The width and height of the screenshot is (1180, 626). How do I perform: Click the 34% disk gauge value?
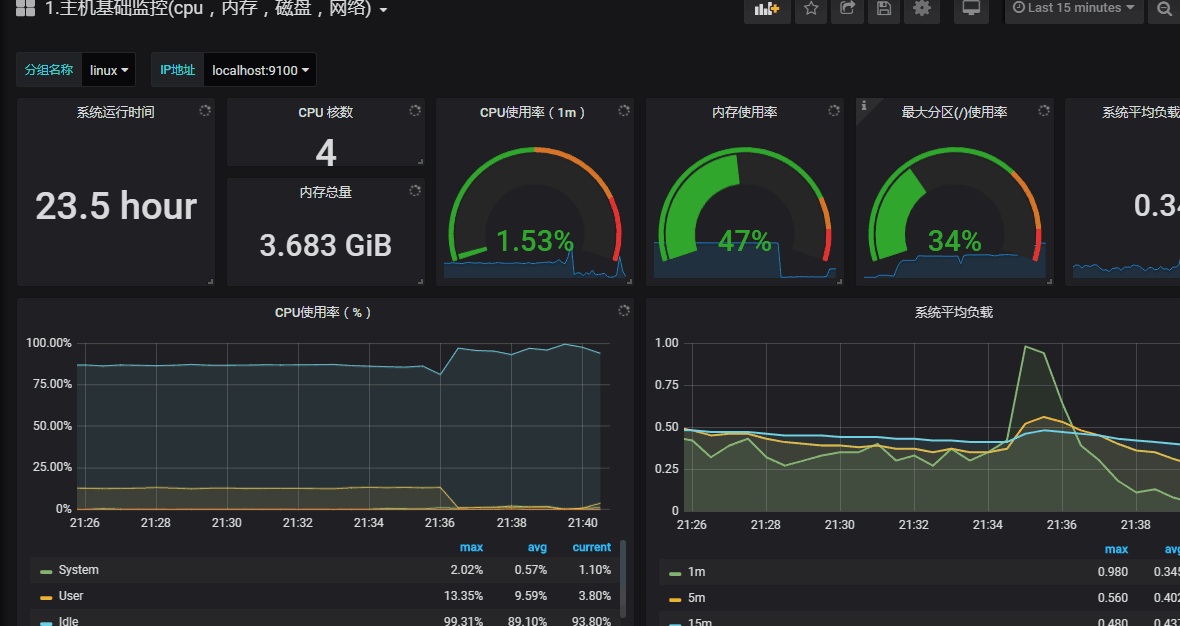[954, 241]
